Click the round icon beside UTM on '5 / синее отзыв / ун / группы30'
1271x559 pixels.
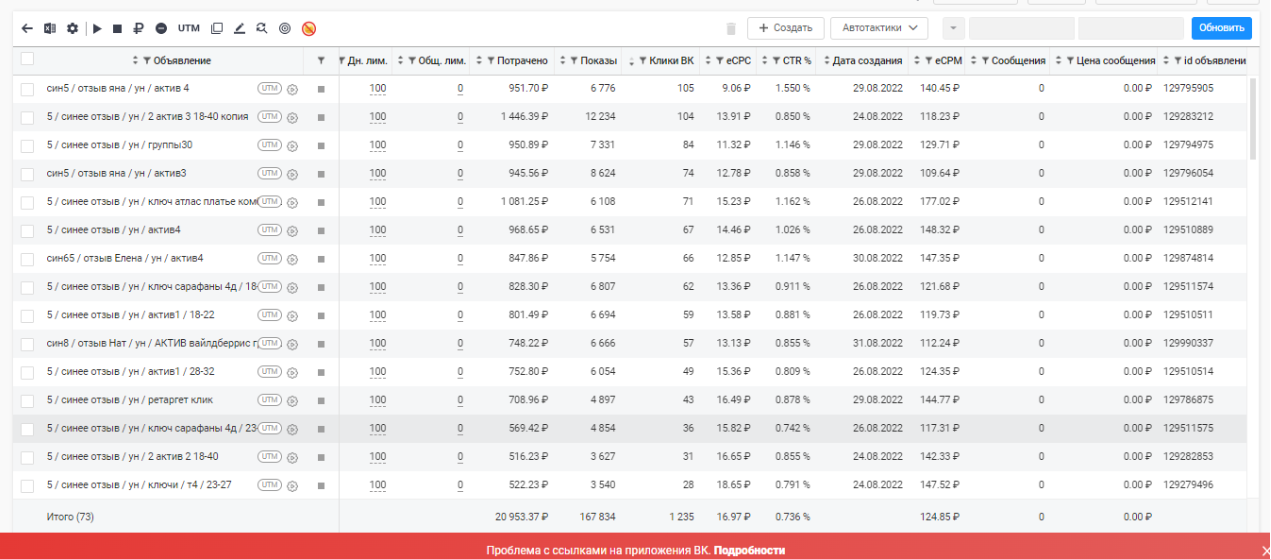point(293,145)
